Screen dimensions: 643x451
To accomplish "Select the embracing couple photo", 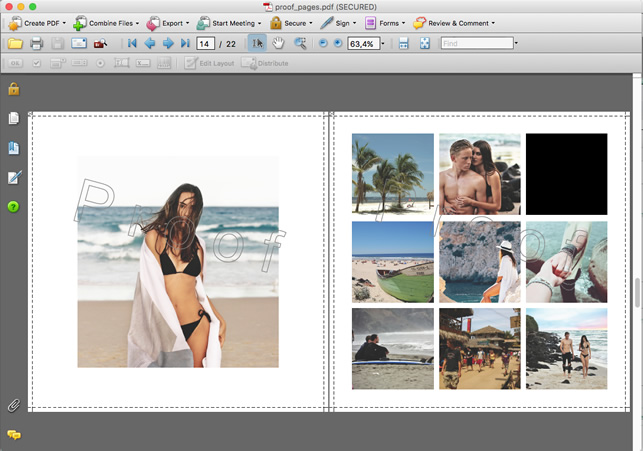I will coord(480,174).
